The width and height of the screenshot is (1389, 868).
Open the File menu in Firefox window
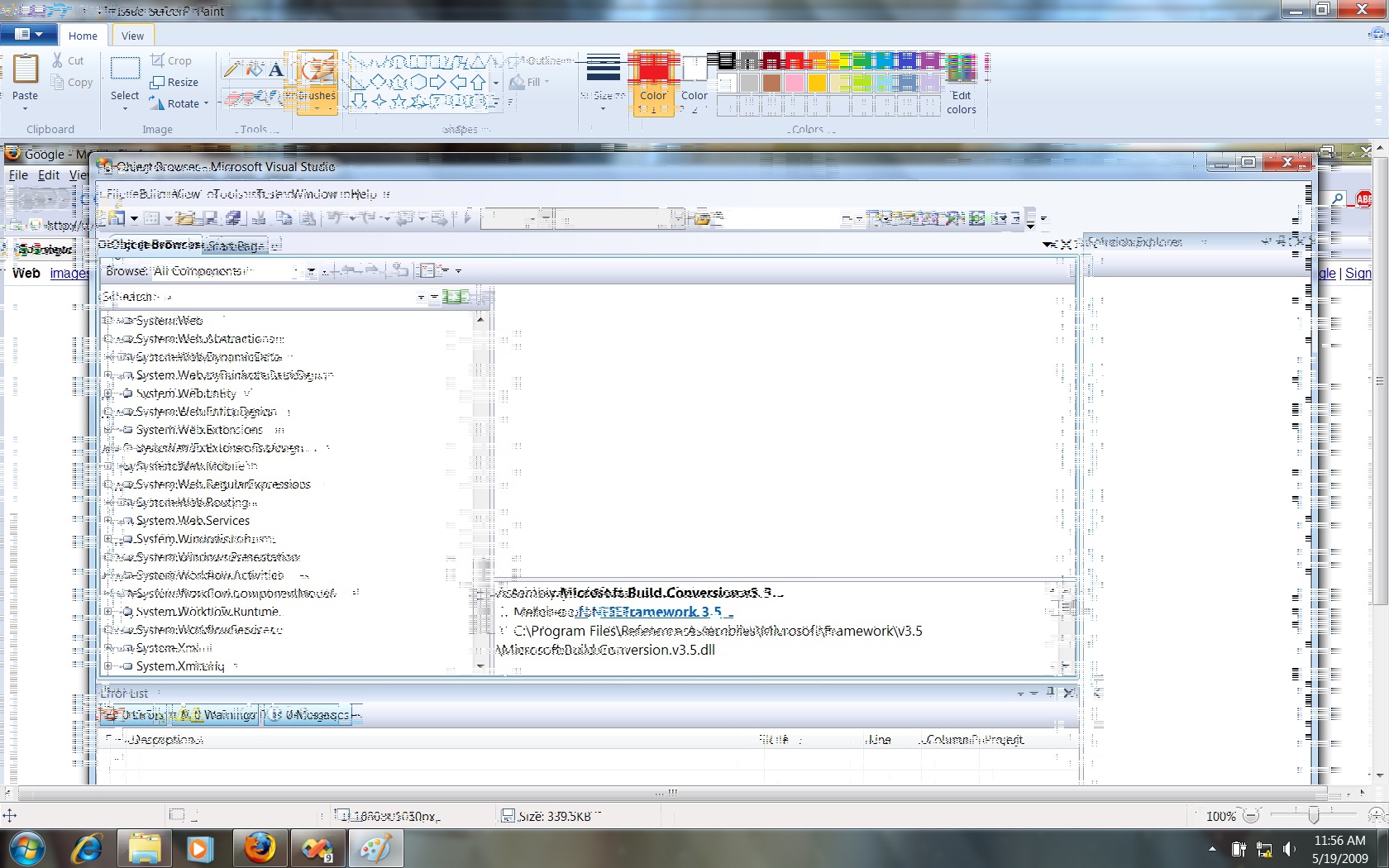(18, 175)
